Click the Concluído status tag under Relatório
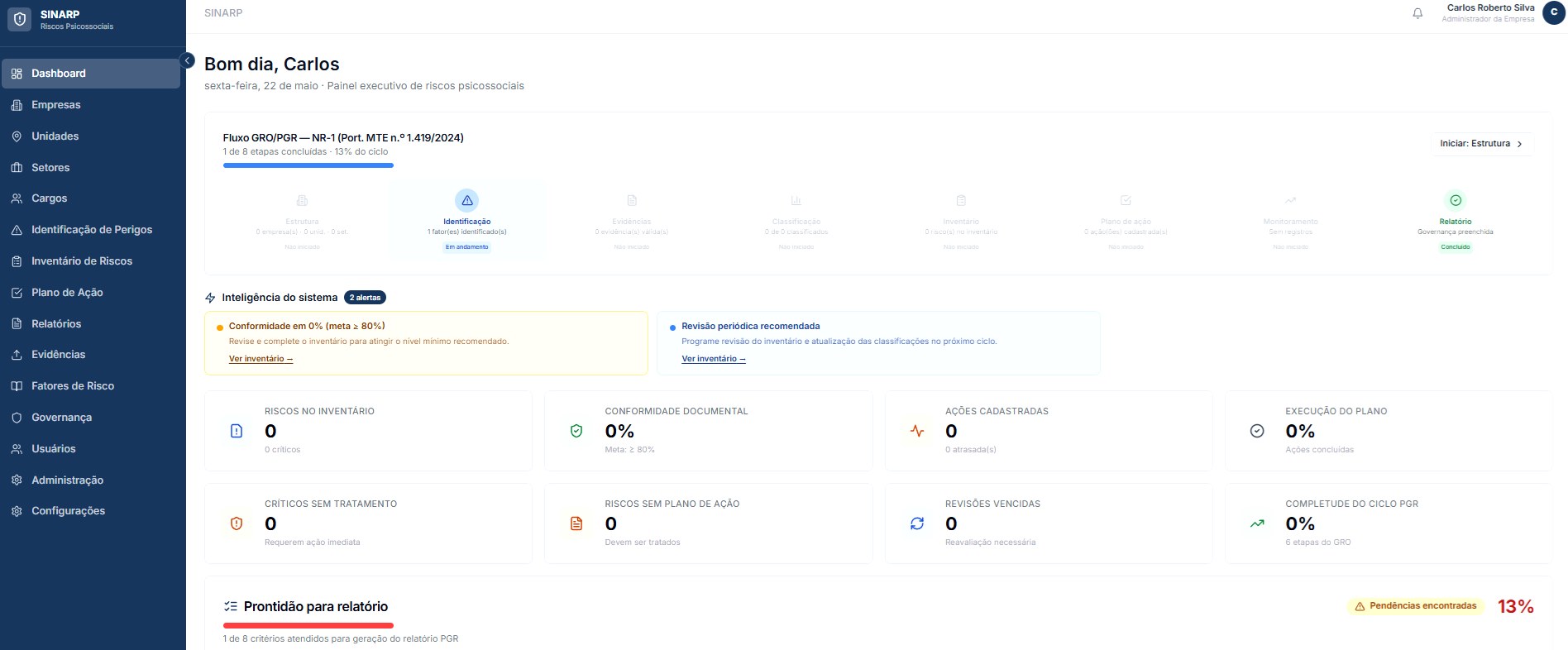 1456,247
